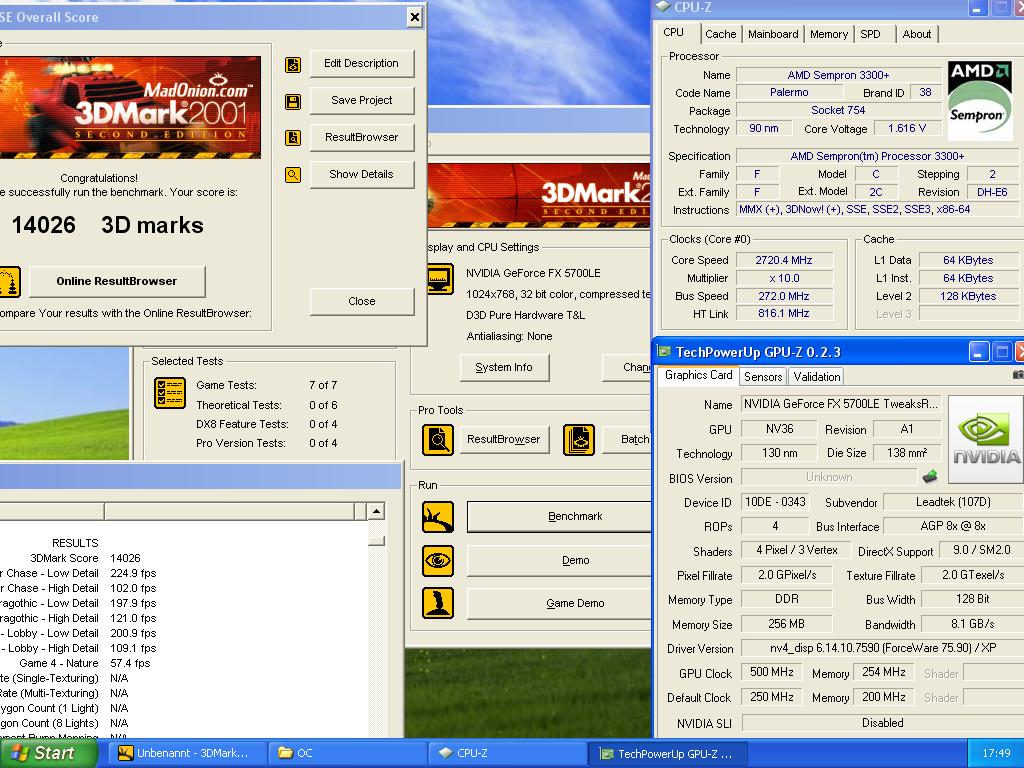
Task: Click the CPU-Z title bar icon
Action: coord(663,7)
